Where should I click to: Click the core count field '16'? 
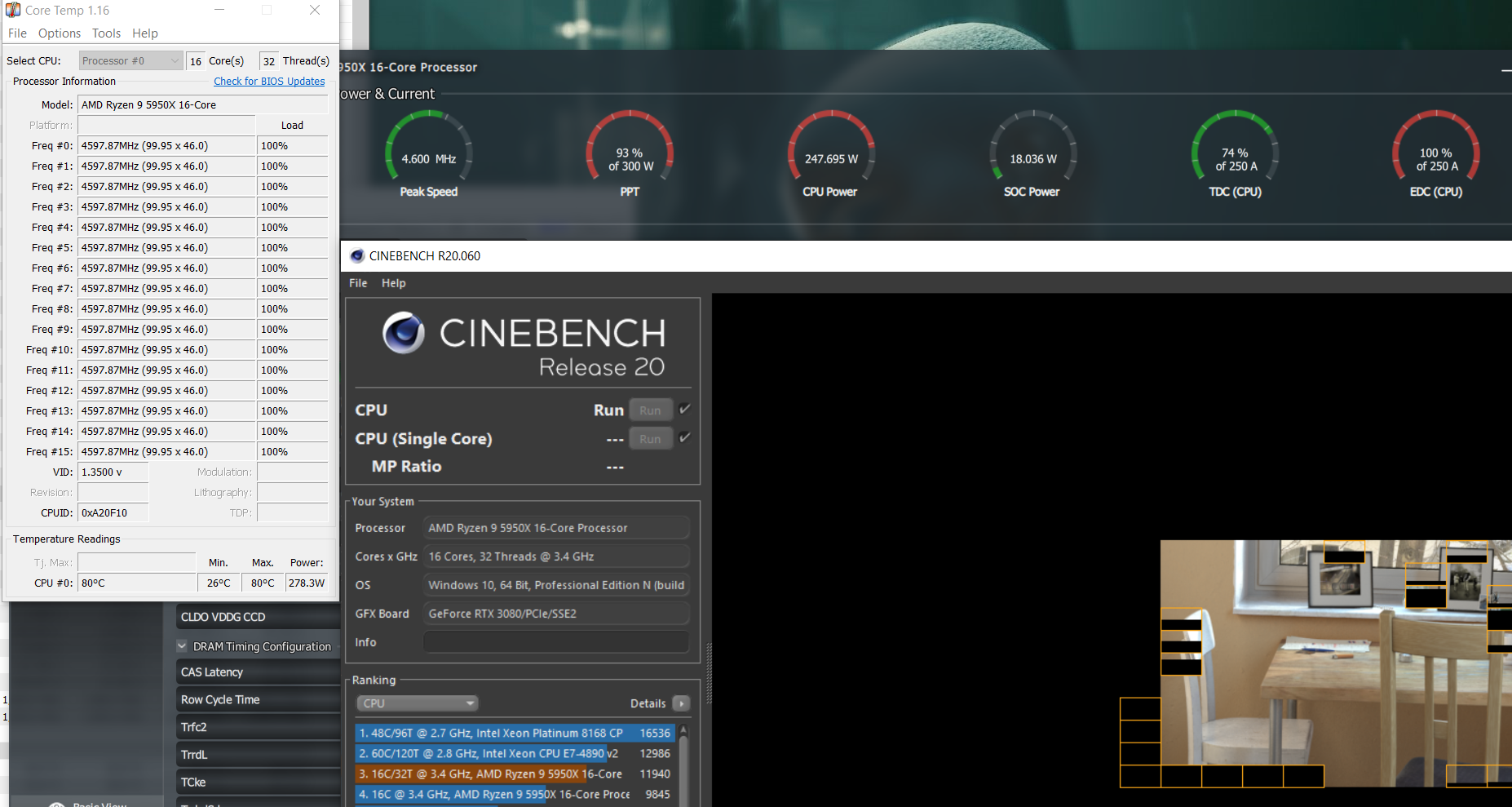point(196,61)
